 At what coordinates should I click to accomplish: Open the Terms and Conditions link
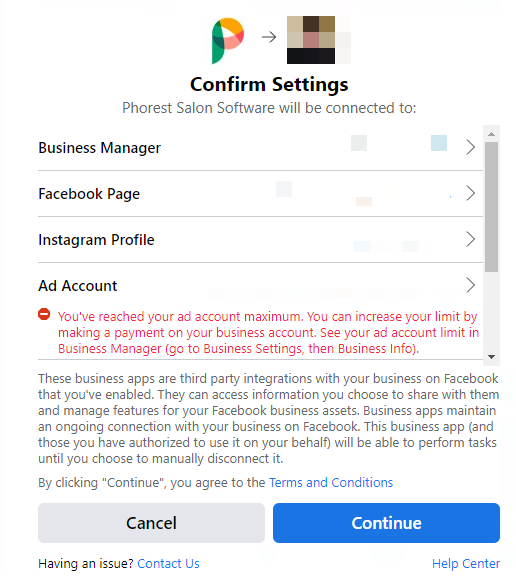click(x=331, y=483)
